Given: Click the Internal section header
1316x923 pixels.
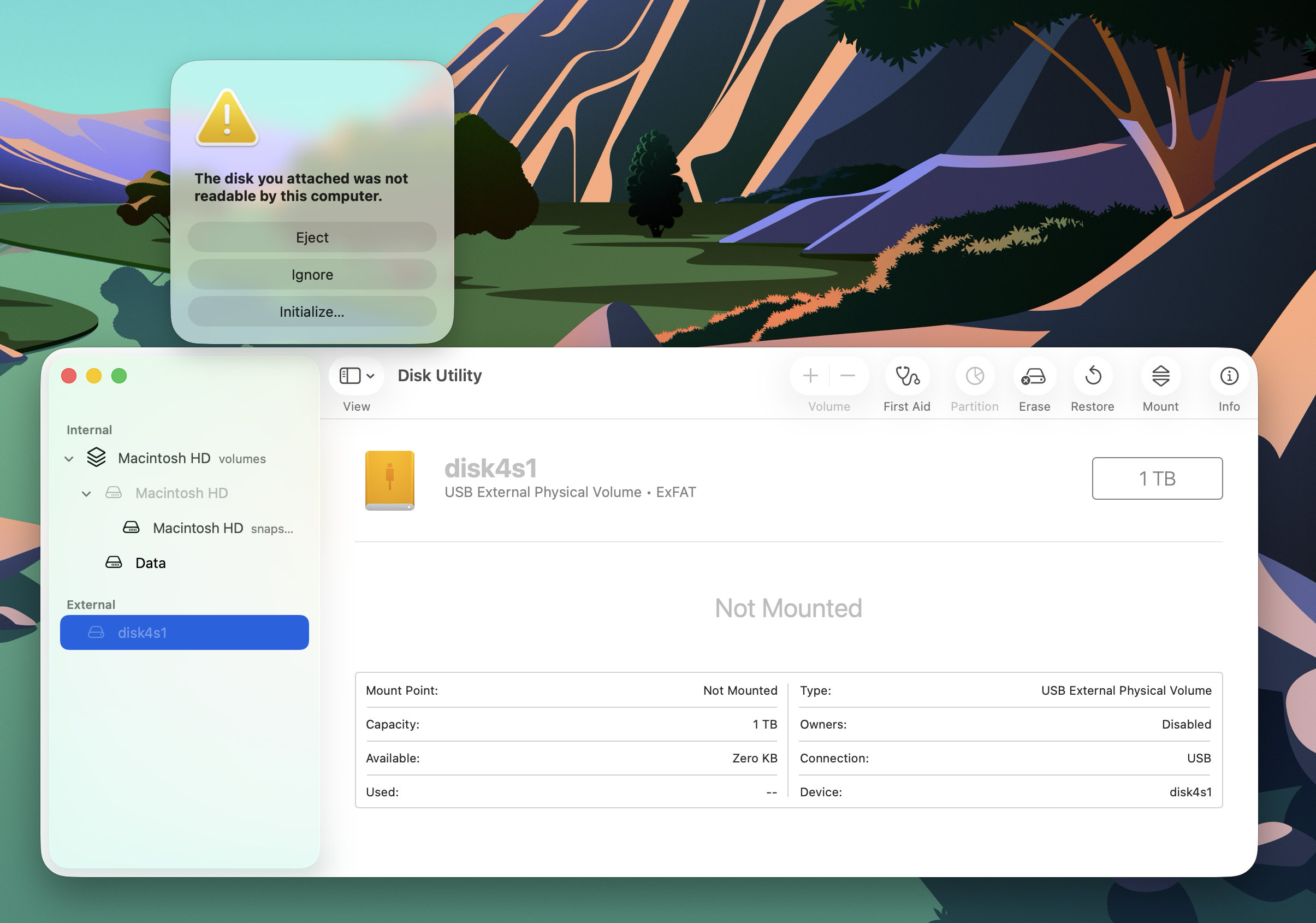Looking at the screenshot, I should [x=89, y=430].
